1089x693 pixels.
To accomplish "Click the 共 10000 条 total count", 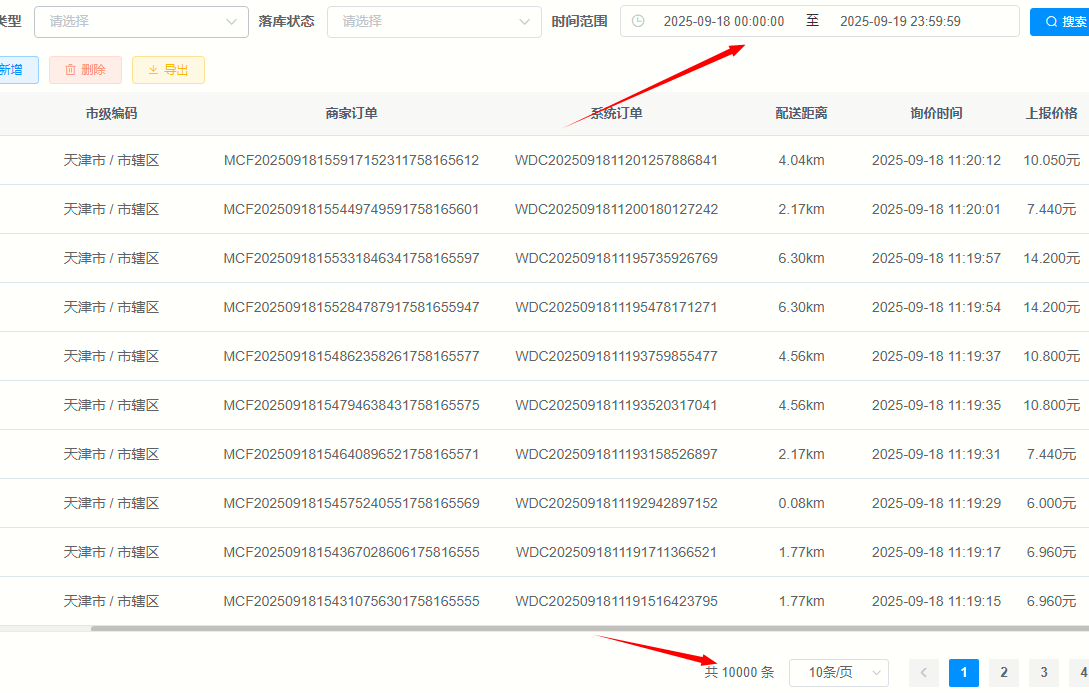I will 739,672.
